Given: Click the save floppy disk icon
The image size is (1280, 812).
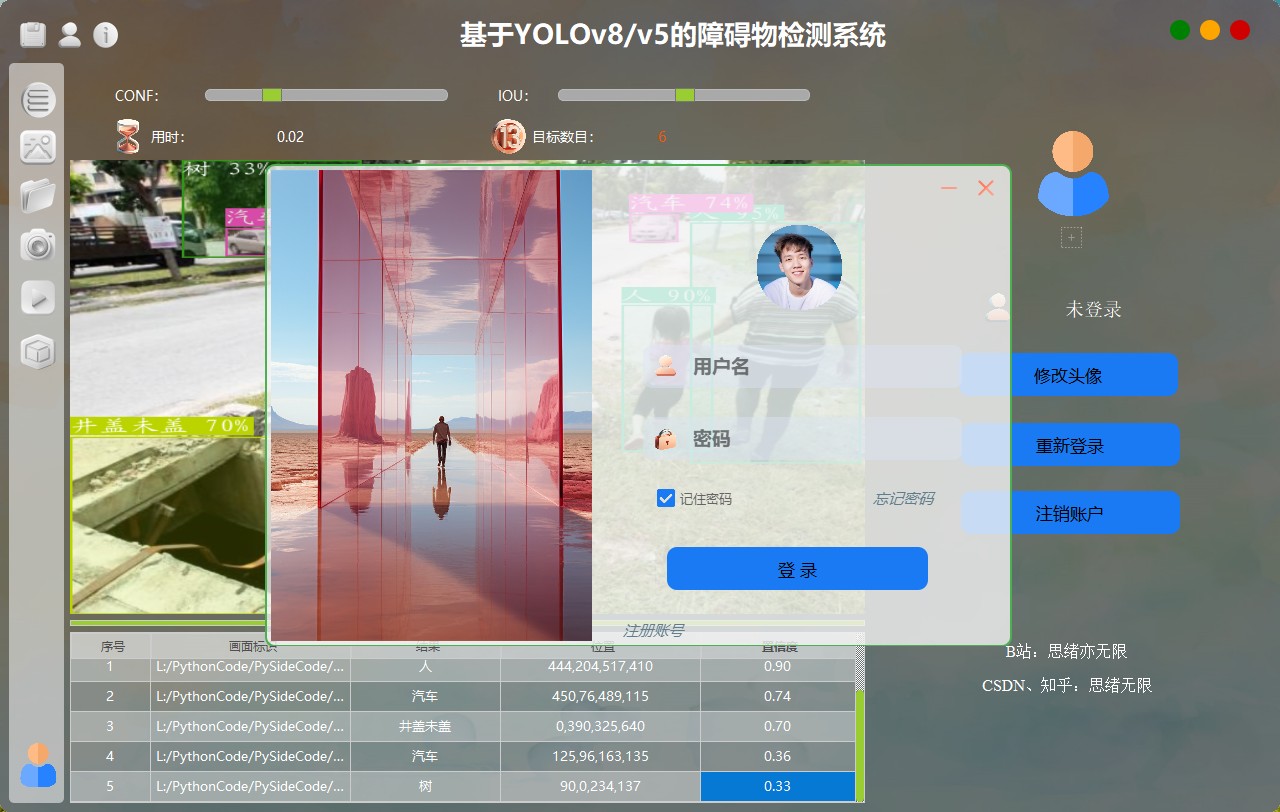Looking at the screenshot, I should 34,35.
